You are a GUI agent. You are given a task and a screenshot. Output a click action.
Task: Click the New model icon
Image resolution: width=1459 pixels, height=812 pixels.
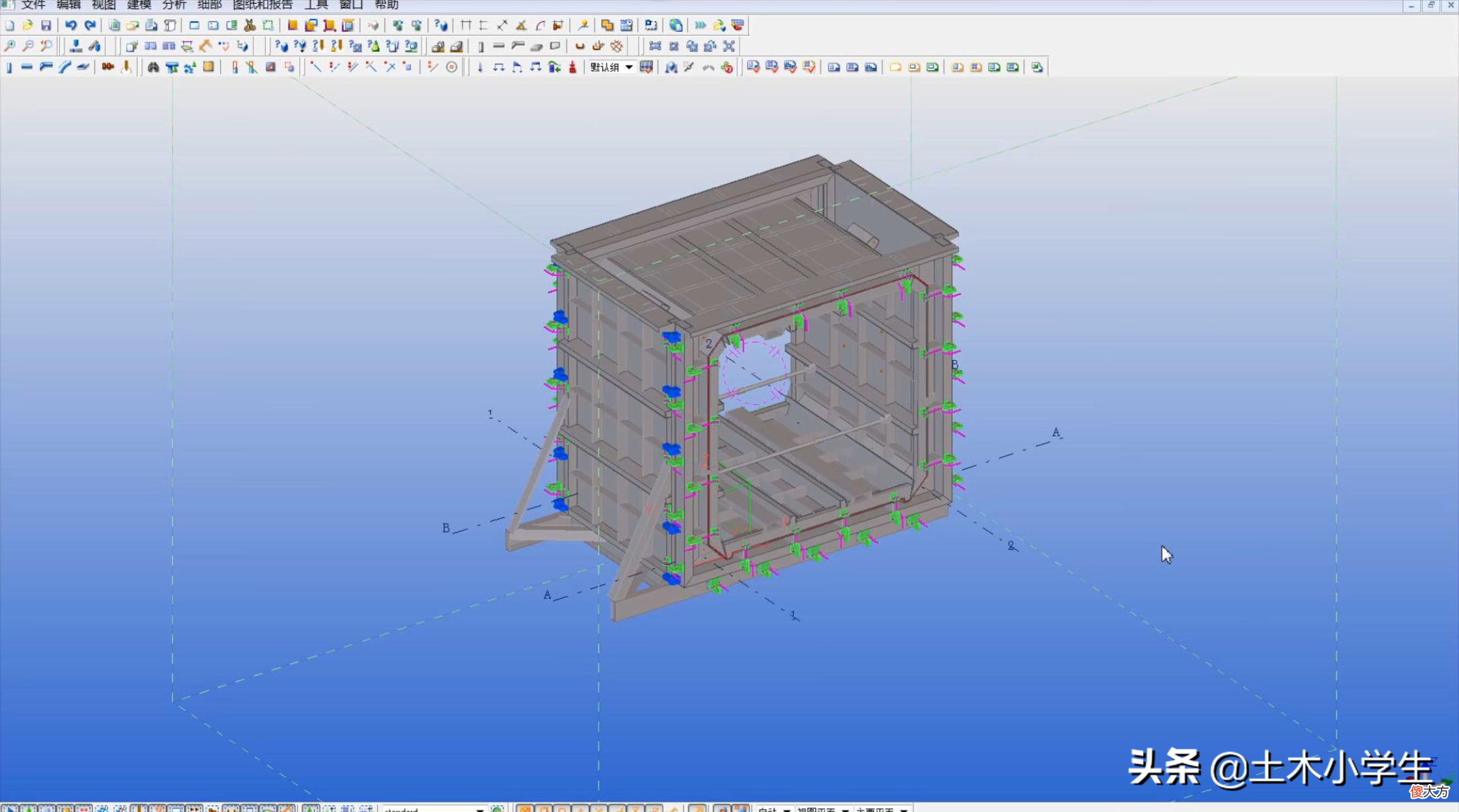(10, 25)
